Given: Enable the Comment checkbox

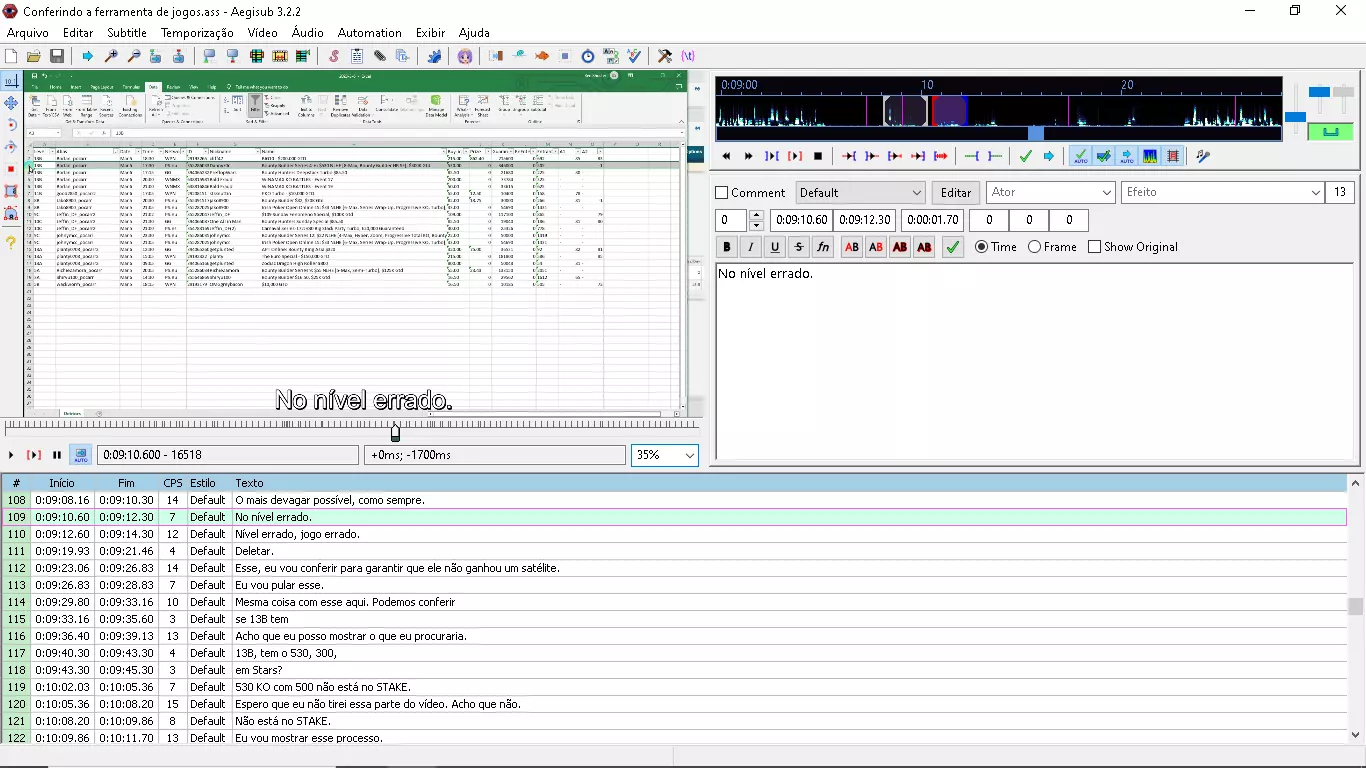Looking at the screenshot, I should click(x=722, y=193).
